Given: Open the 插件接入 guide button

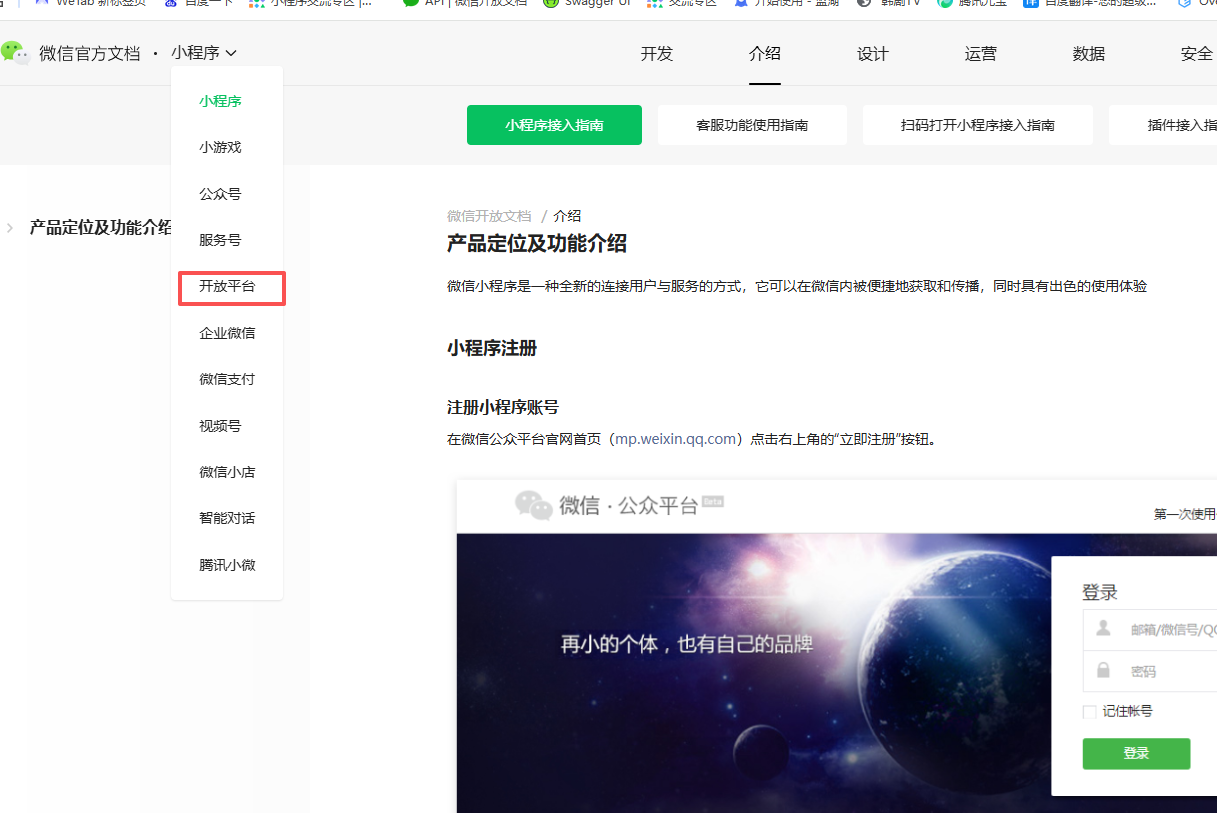Looking at the screenshot, I should tap(1163, 125).
